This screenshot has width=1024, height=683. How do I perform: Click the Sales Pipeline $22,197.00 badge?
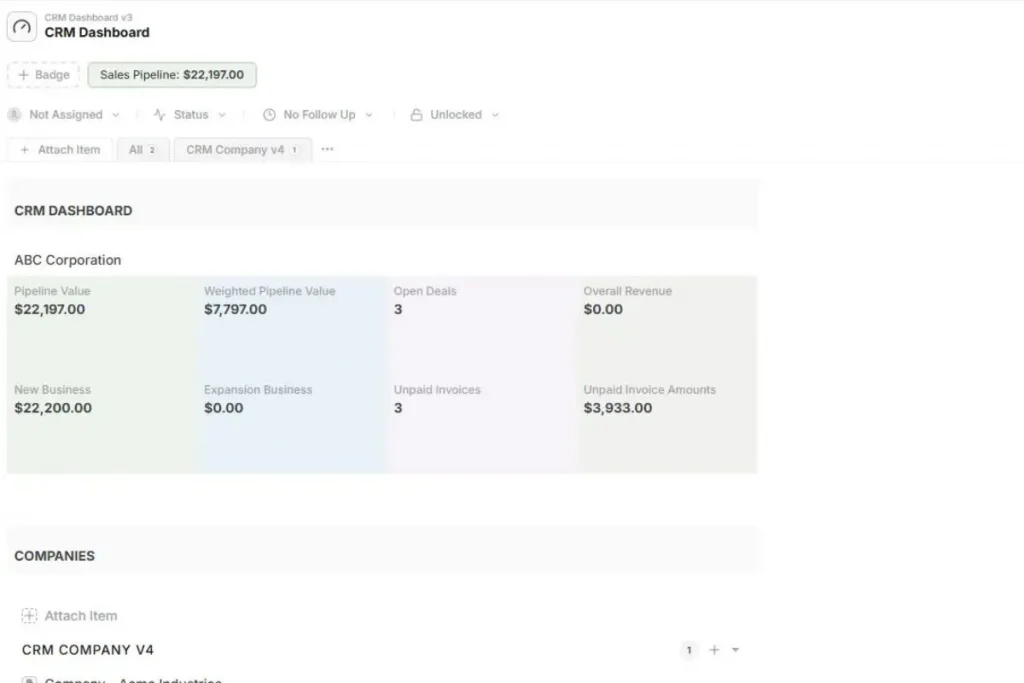tap(172, 74)
